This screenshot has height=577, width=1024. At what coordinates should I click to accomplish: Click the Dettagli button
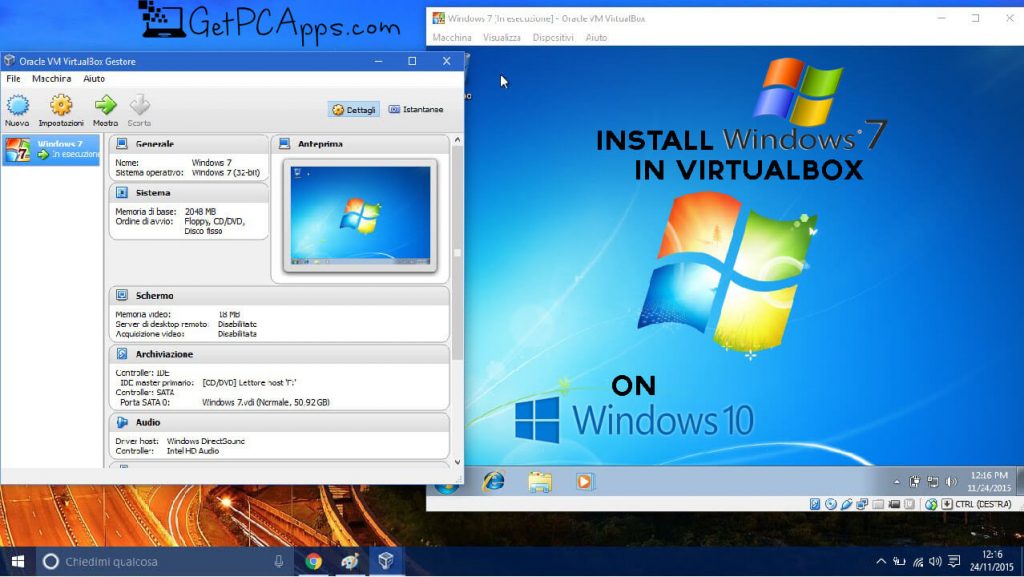pyautogui.click(x=353, y=109)
